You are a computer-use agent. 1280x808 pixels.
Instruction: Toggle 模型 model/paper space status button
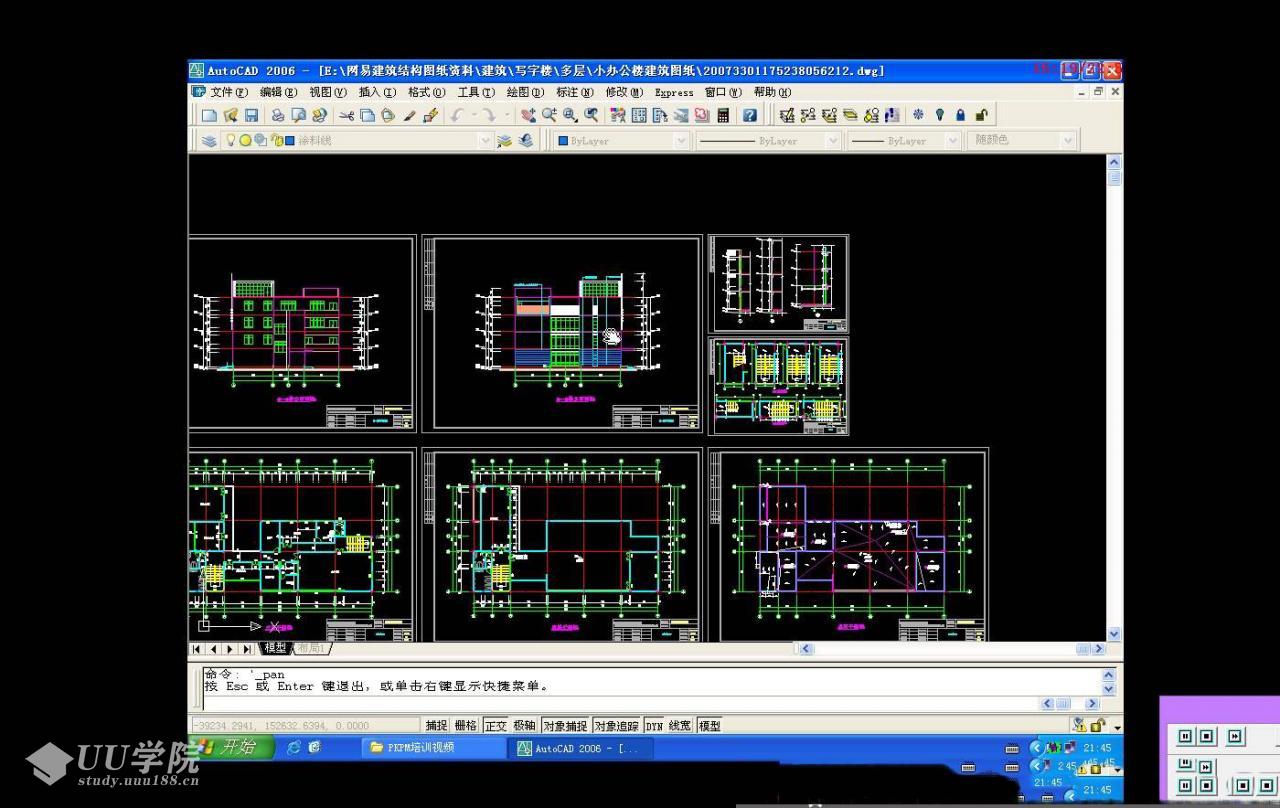[709, 726]
